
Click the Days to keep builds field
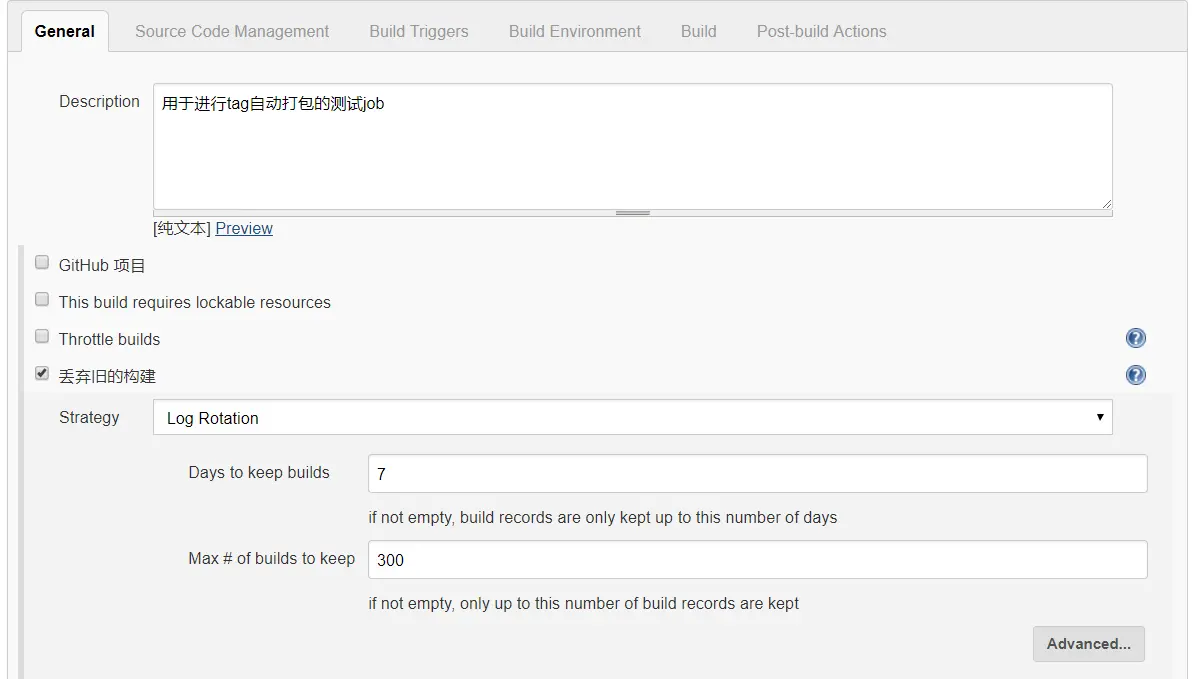tap(757, 474)
